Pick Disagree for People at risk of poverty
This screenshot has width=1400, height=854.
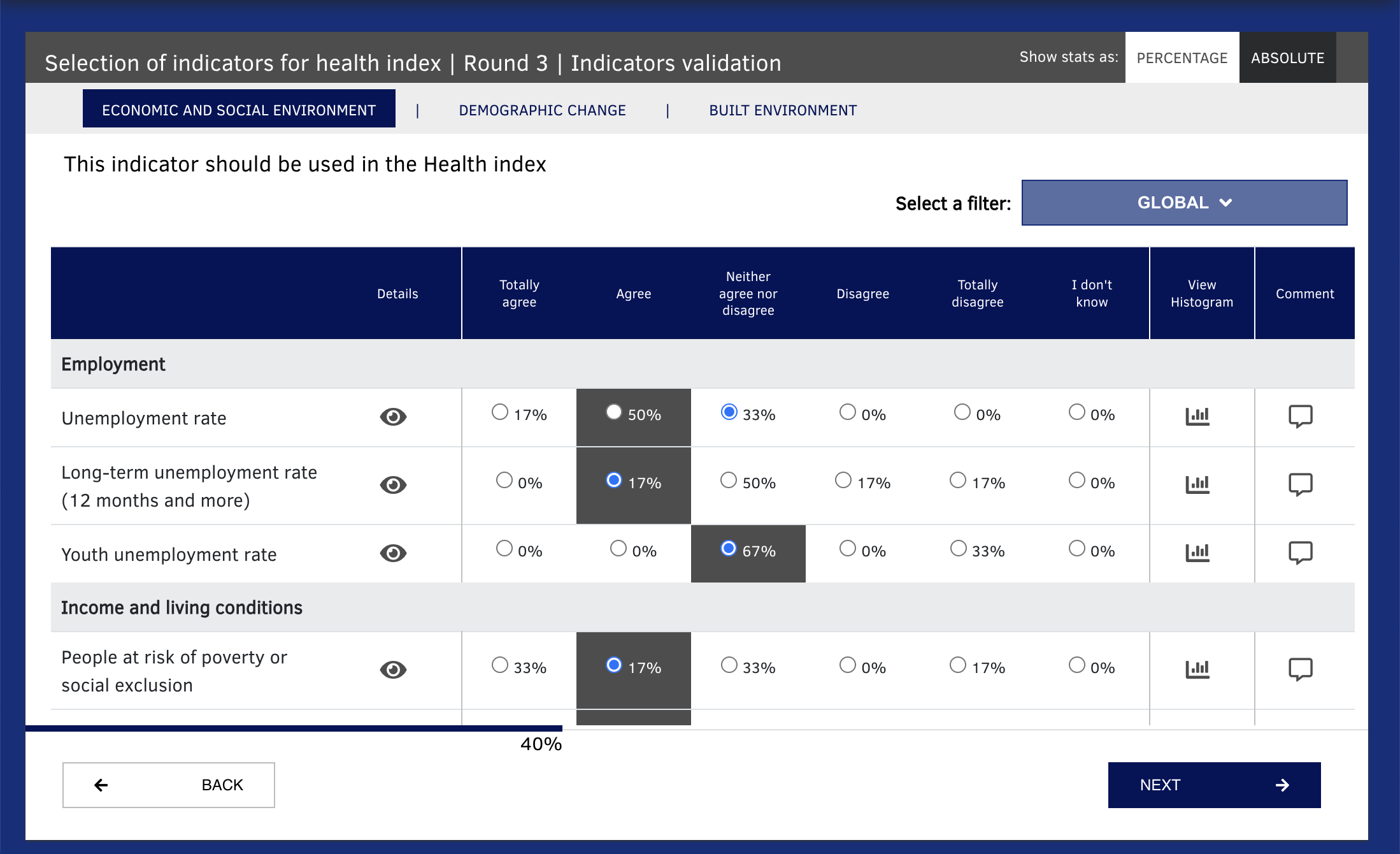(848, 665)
